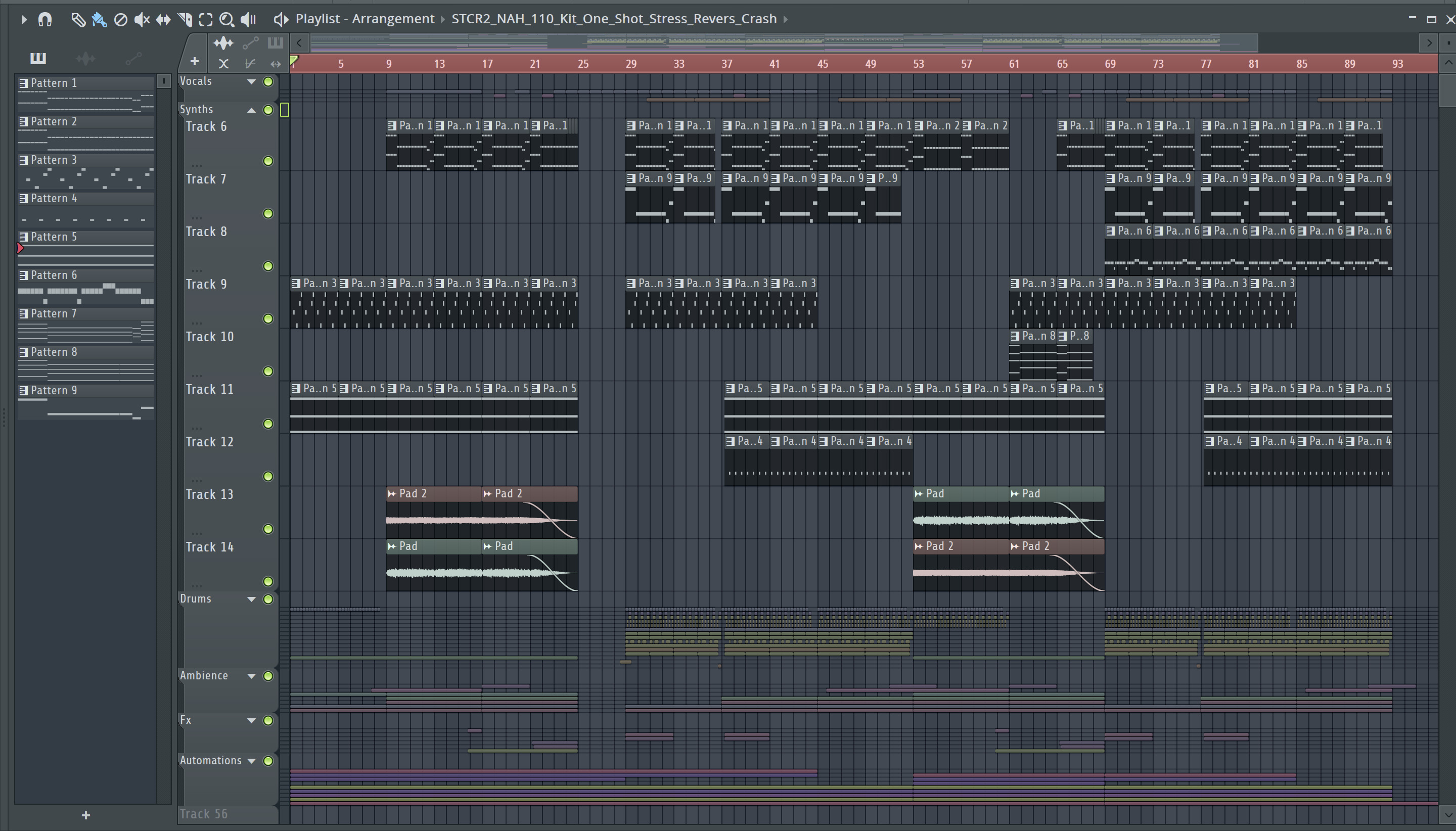The image size is (1456, 831).
Task: Select the Mute tool
Action: pos(142,20)
